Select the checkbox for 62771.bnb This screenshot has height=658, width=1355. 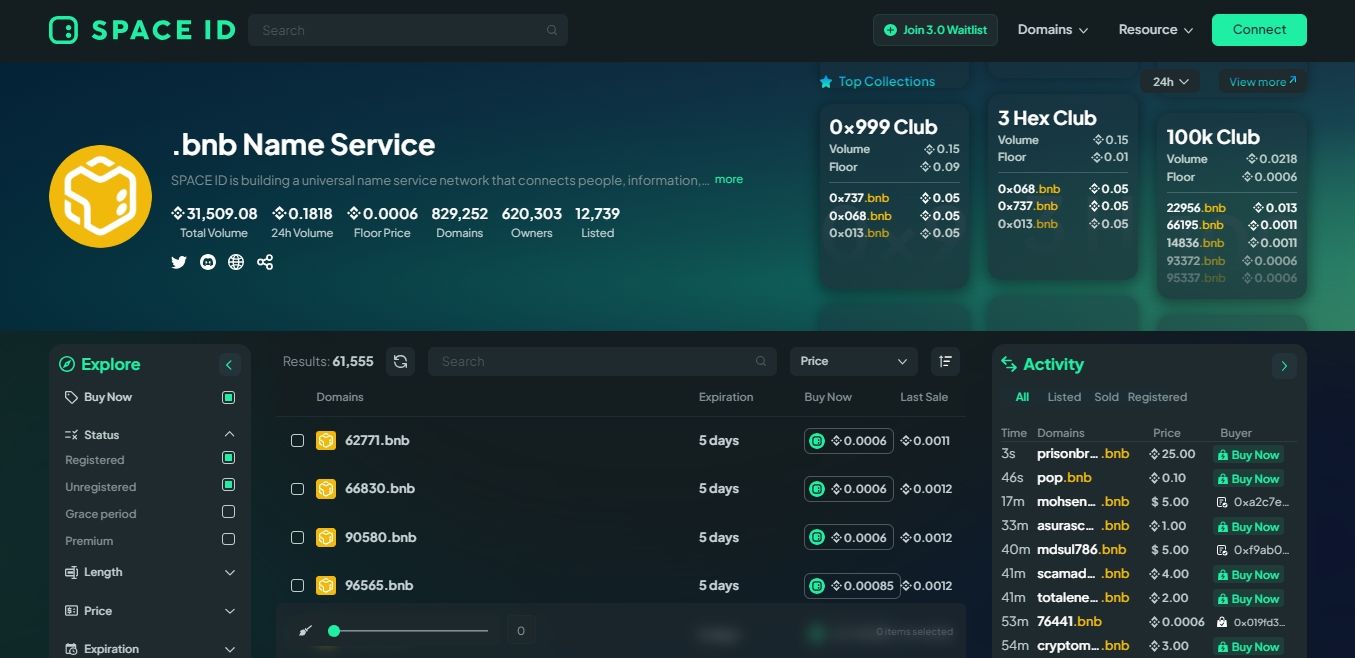tap(297, 441)
